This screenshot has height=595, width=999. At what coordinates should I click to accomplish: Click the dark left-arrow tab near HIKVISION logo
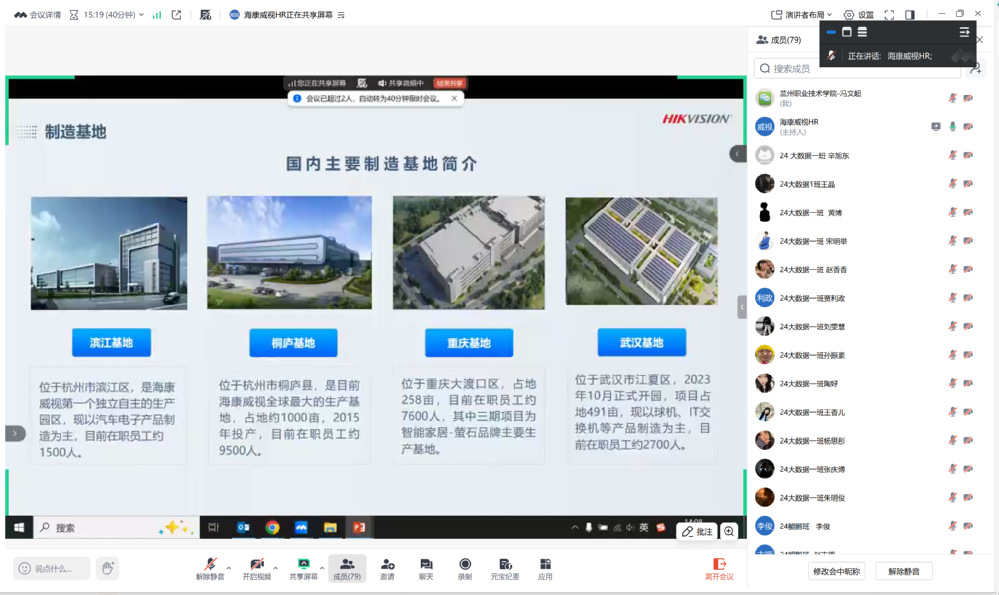(737, 154)
